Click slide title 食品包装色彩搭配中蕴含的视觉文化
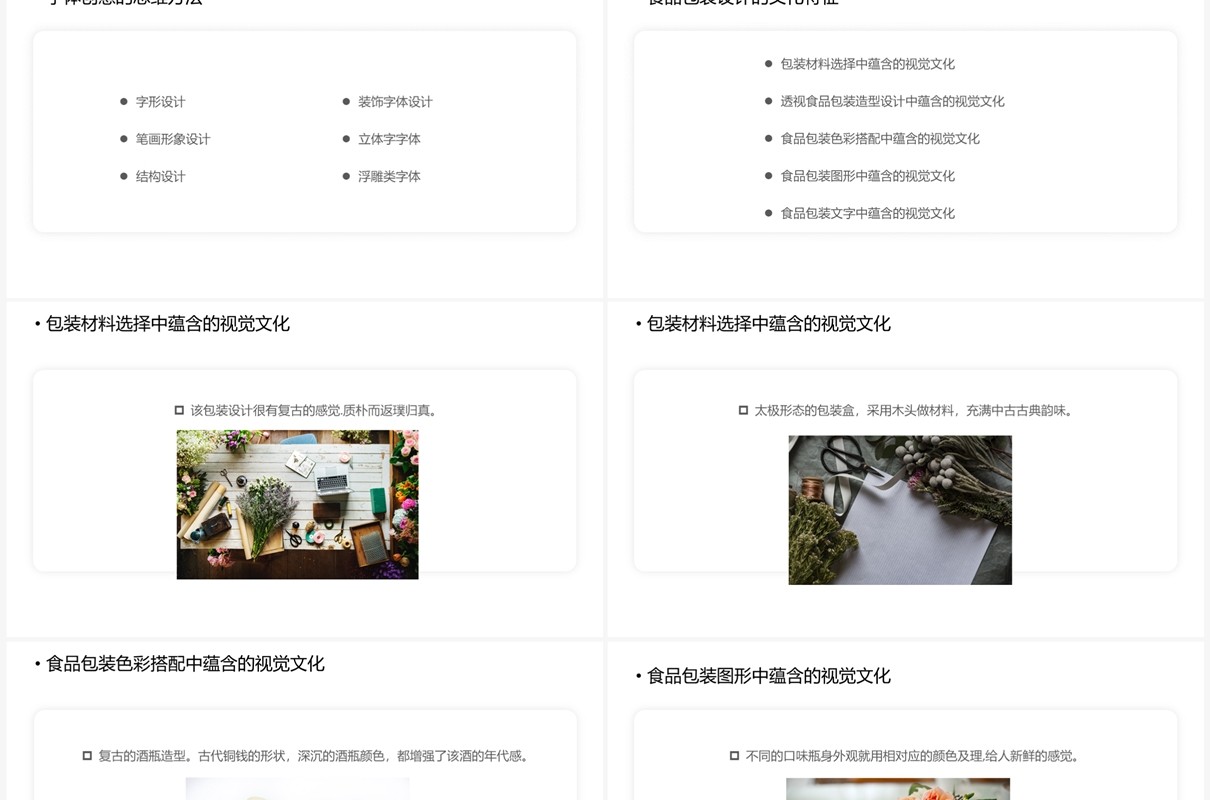Viewport: 1210px width, 800px height. 185,664
